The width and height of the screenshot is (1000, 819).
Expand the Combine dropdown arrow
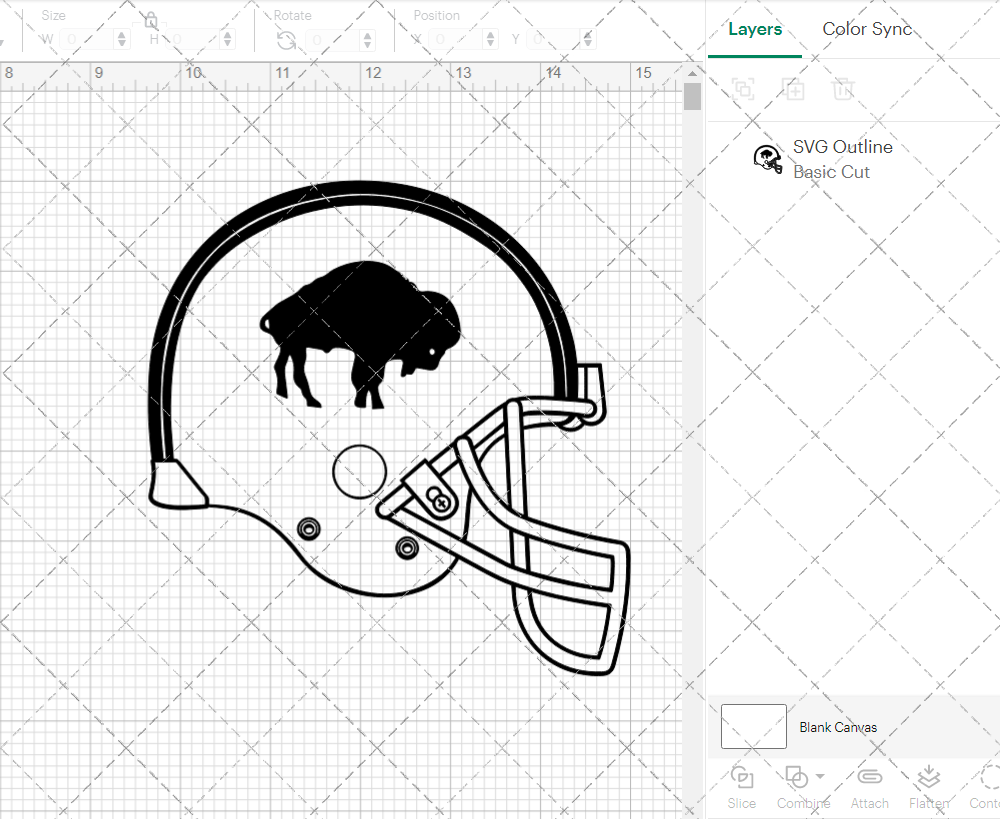[820, 776]
